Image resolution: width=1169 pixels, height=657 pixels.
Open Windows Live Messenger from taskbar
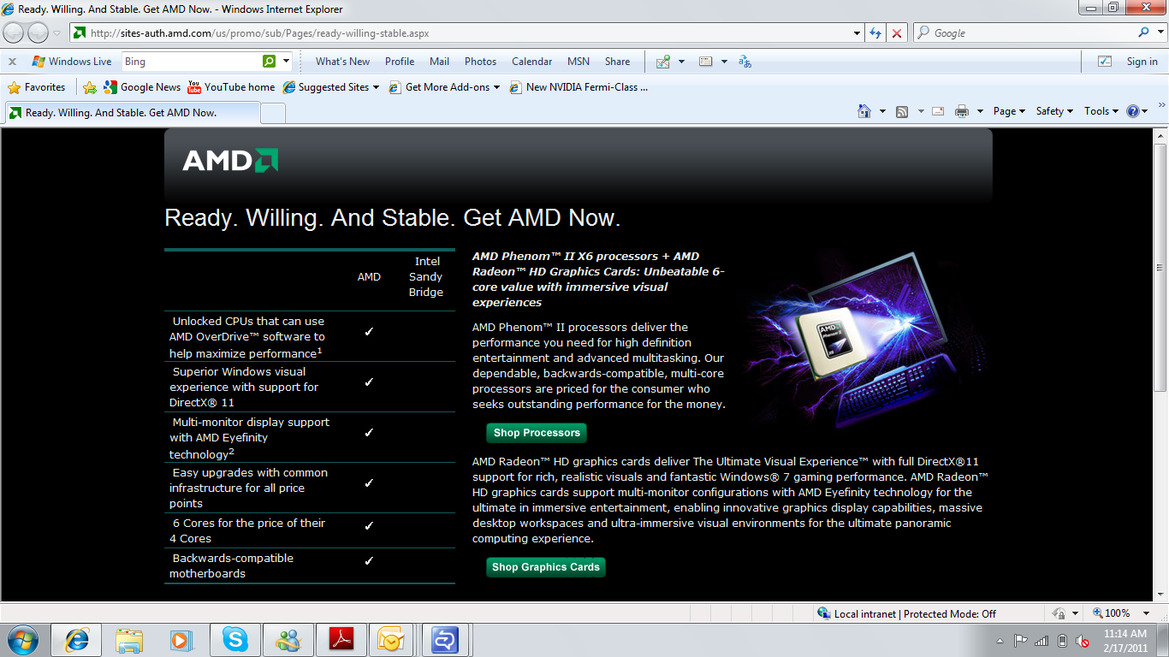[x=288, y=640]
